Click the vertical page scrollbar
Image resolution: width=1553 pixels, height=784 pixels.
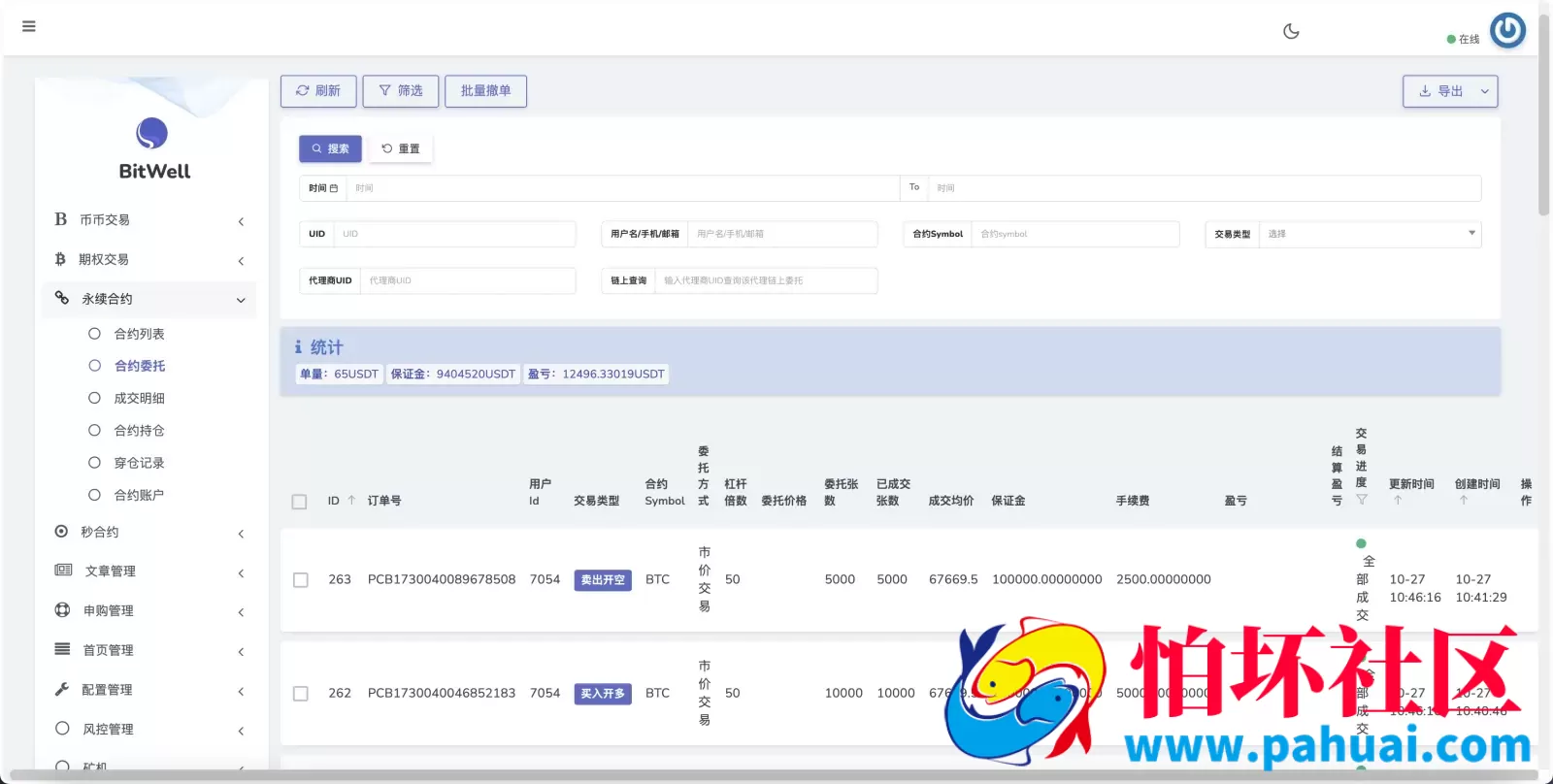pyautogui.click(x=1543, y=114)
